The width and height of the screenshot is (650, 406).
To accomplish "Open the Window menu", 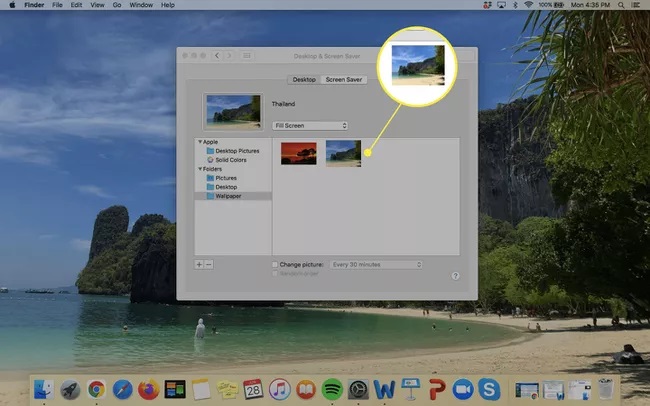I will point(141,5).
